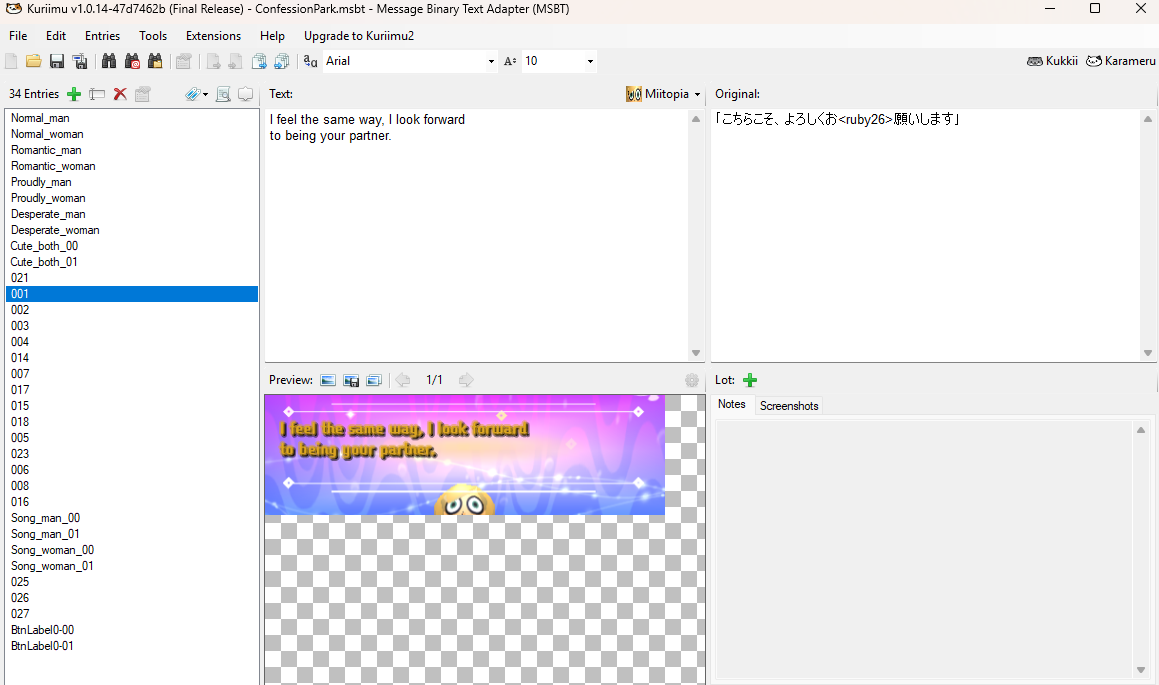The image size is (1159, 685).
Task: Select the Desperate_woman entry
Action: [x=132, y=230]
